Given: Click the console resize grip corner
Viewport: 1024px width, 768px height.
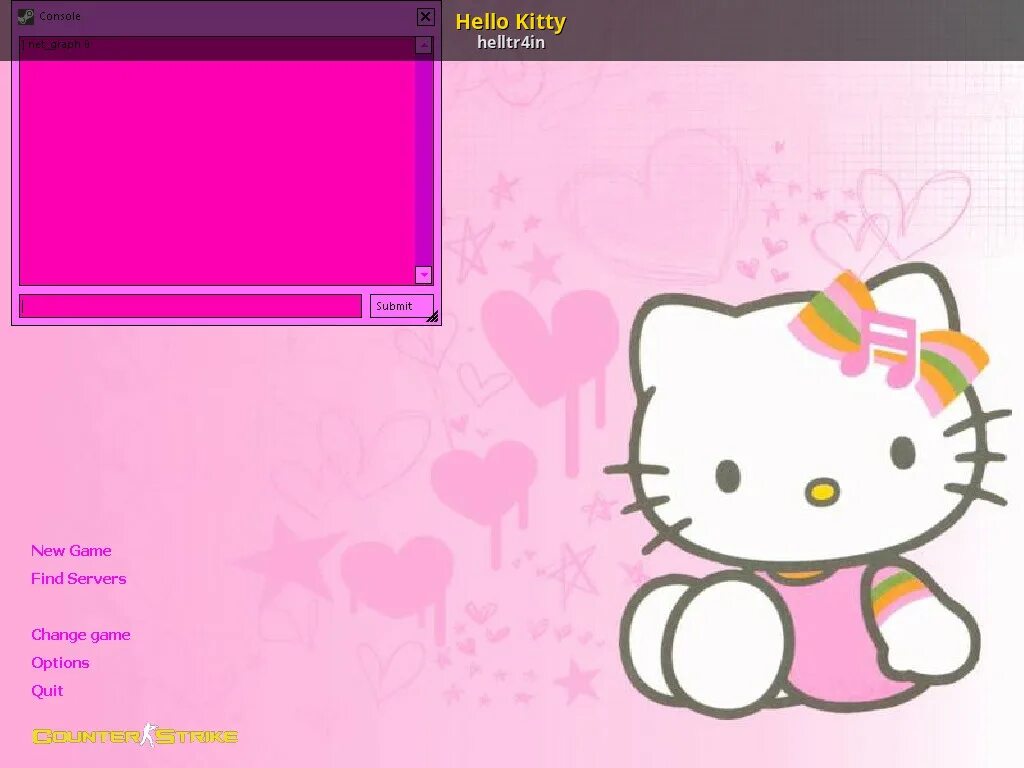Looking at the screenshot, I should [432, 317].
